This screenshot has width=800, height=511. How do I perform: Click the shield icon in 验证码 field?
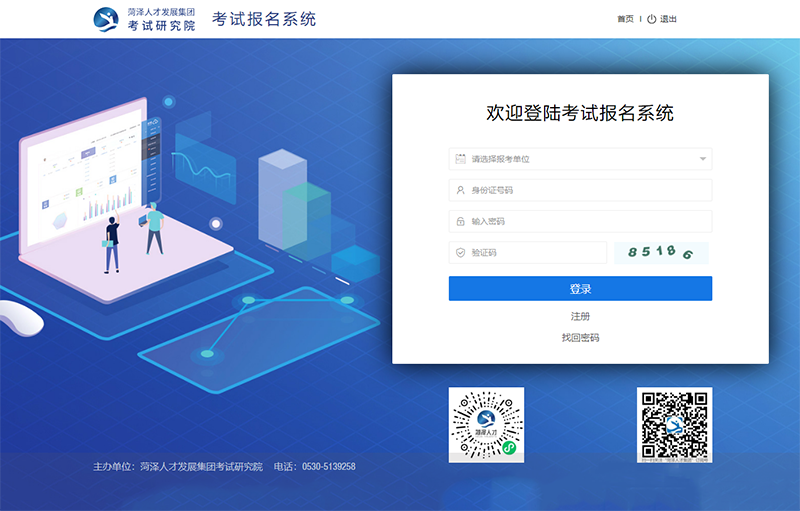coord(460,253)
